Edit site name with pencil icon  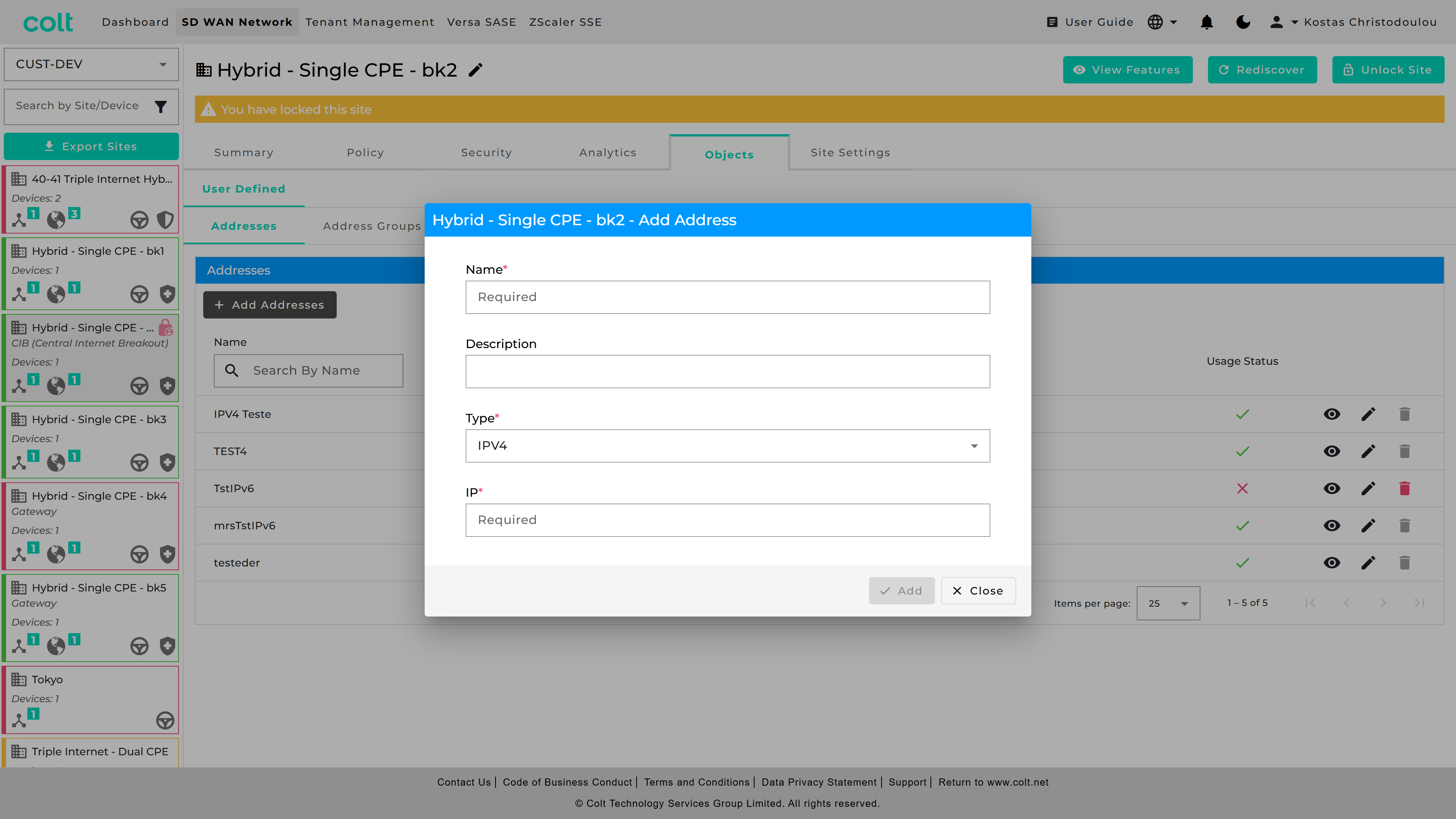tap(476, 70)
